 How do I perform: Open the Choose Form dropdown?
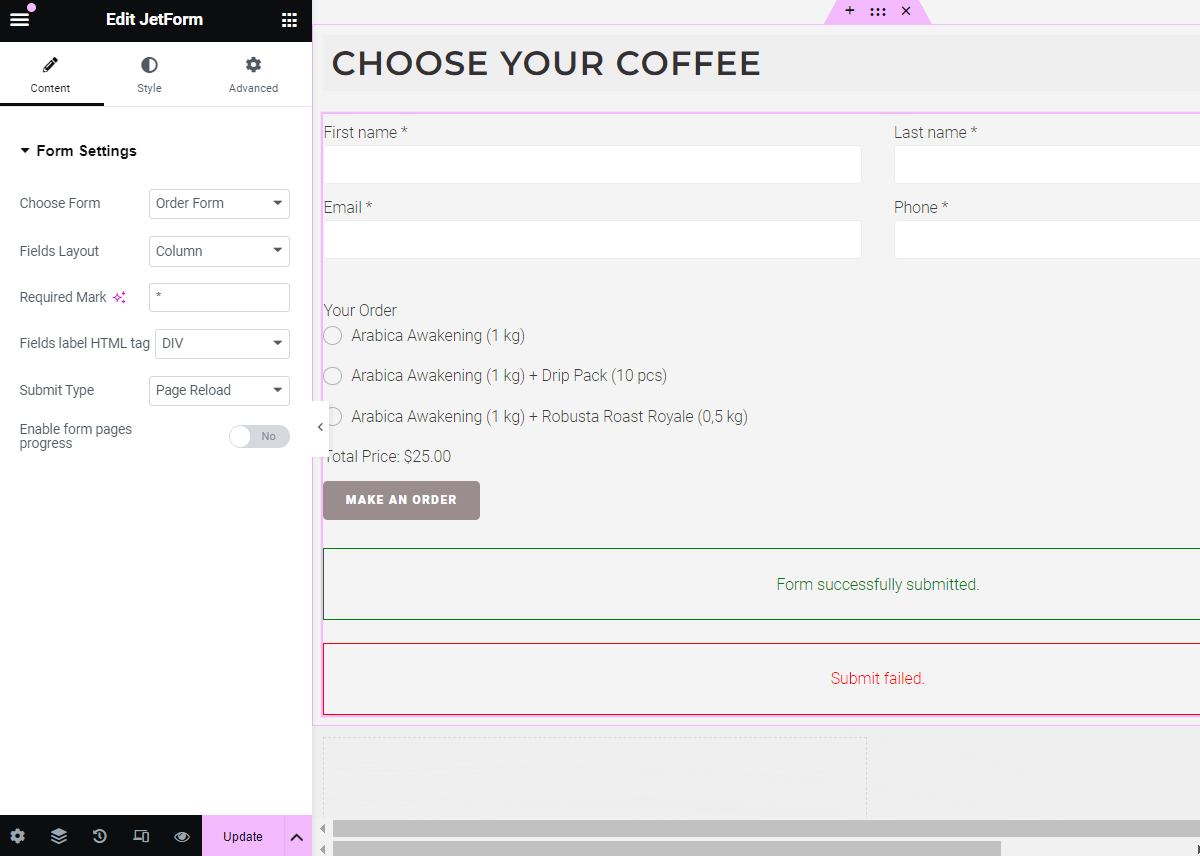(219, 204)
